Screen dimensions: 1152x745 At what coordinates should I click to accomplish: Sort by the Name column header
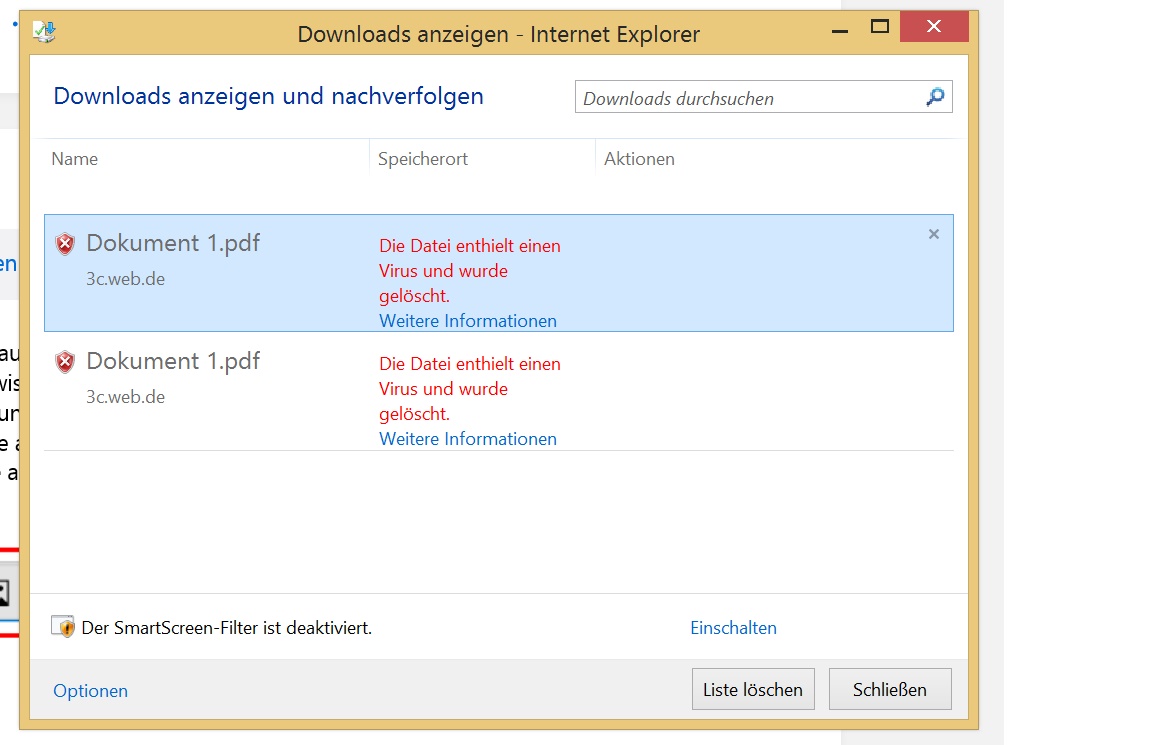coord(74,159)
